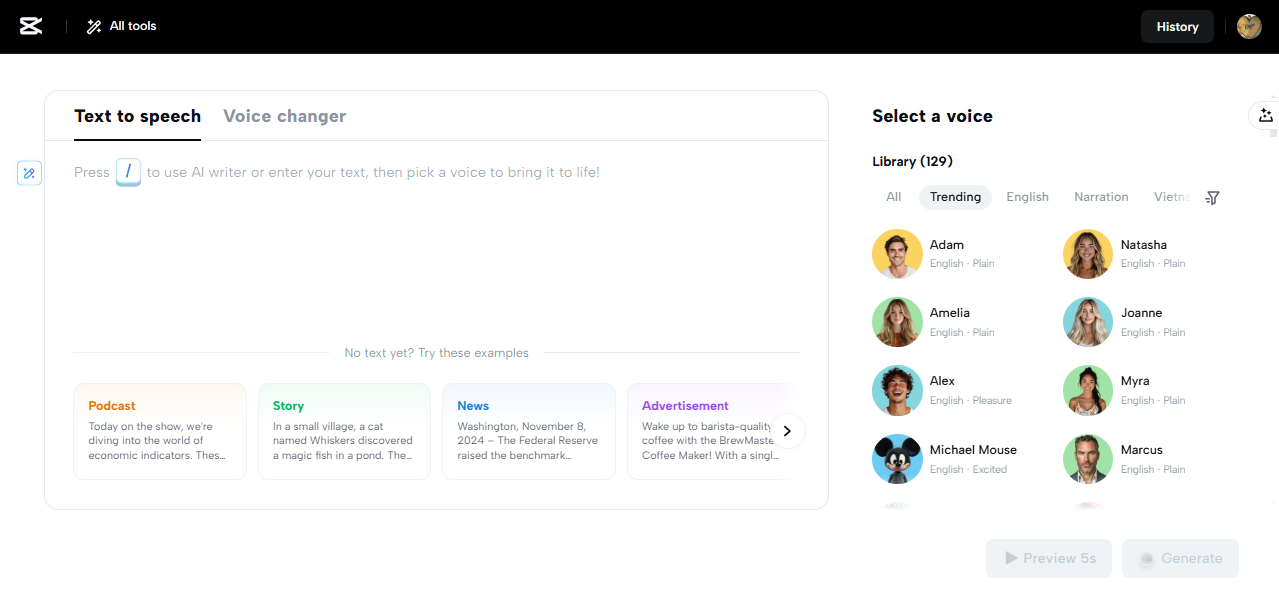Open the History panel
The height and width of the screenshot is (606, 1279).
[1177, 26]
